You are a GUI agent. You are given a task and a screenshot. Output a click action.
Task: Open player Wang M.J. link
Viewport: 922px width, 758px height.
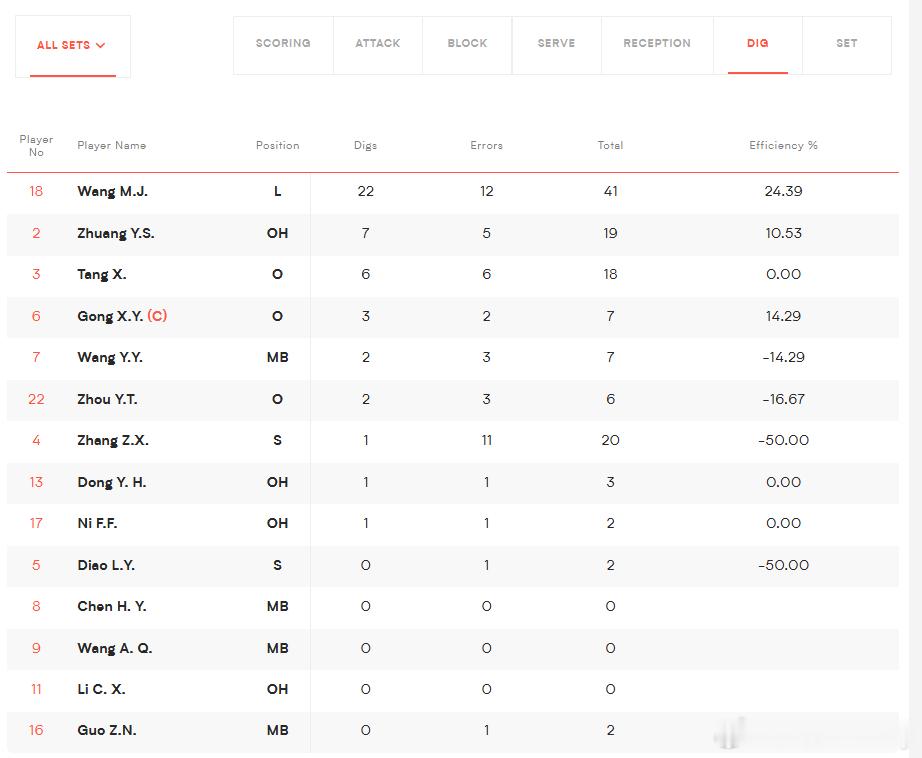point(112,191)
